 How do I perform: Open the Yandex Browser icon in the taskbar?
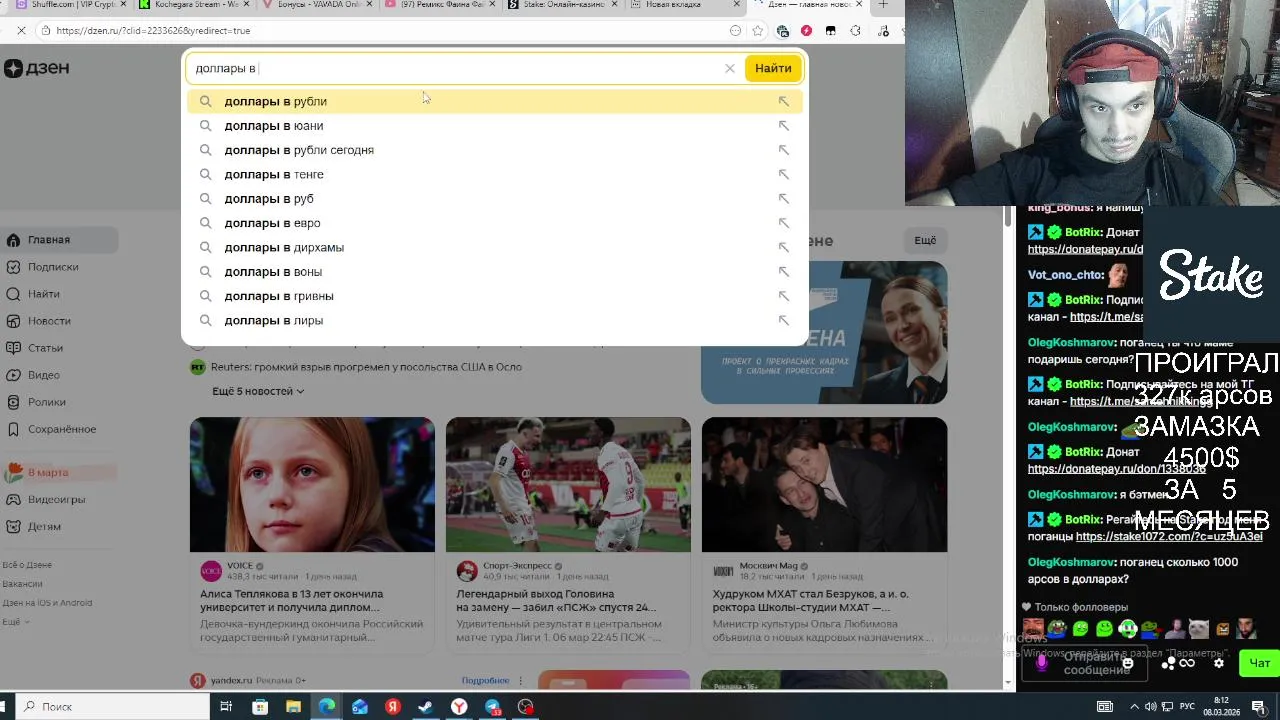(459, 707)
